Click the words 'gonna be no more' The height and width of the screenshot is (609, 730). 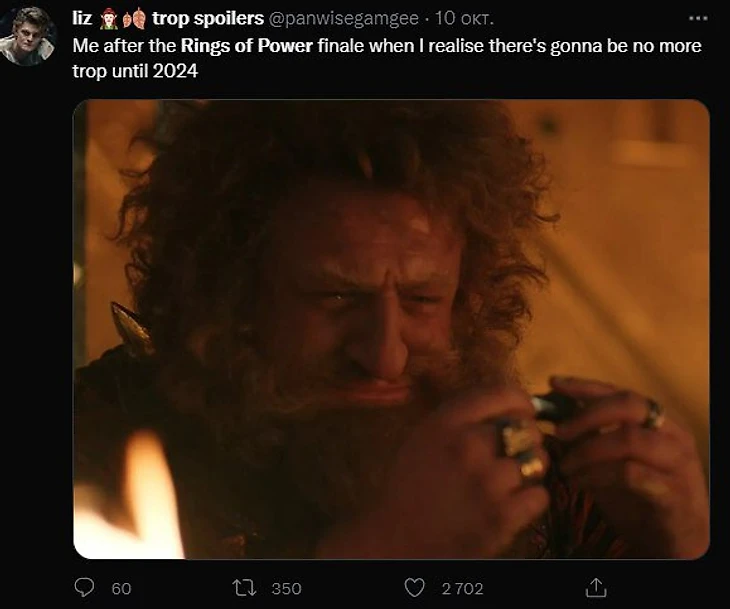tap(626, 46)
